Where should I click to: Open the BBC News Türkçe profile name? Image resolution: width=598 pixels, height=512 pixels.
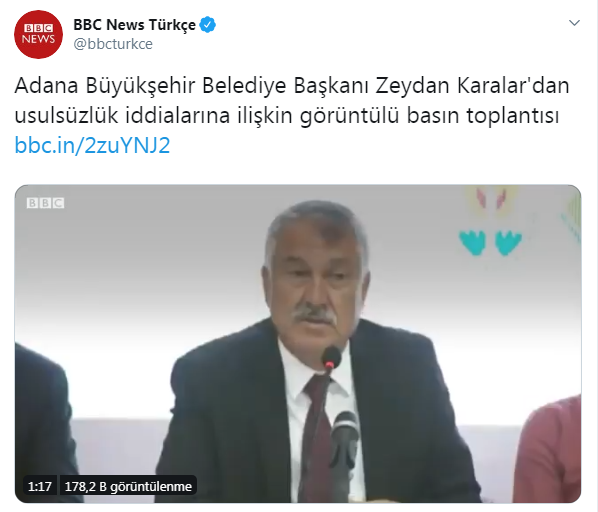[134, 25]
